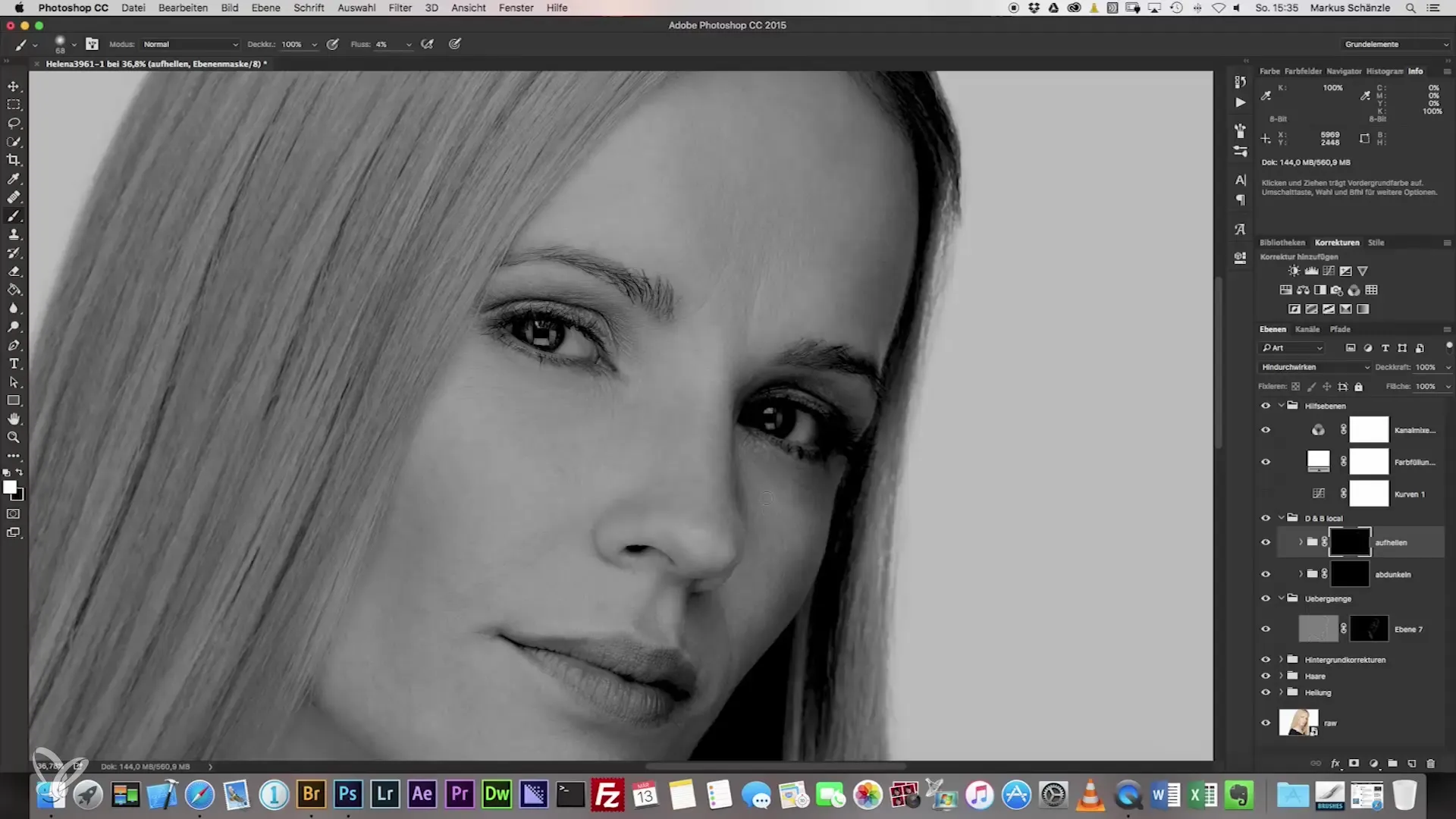Hide the Hilfsebenen group
Viewport: 1456px width, 819px height.
pos(1266,406)
